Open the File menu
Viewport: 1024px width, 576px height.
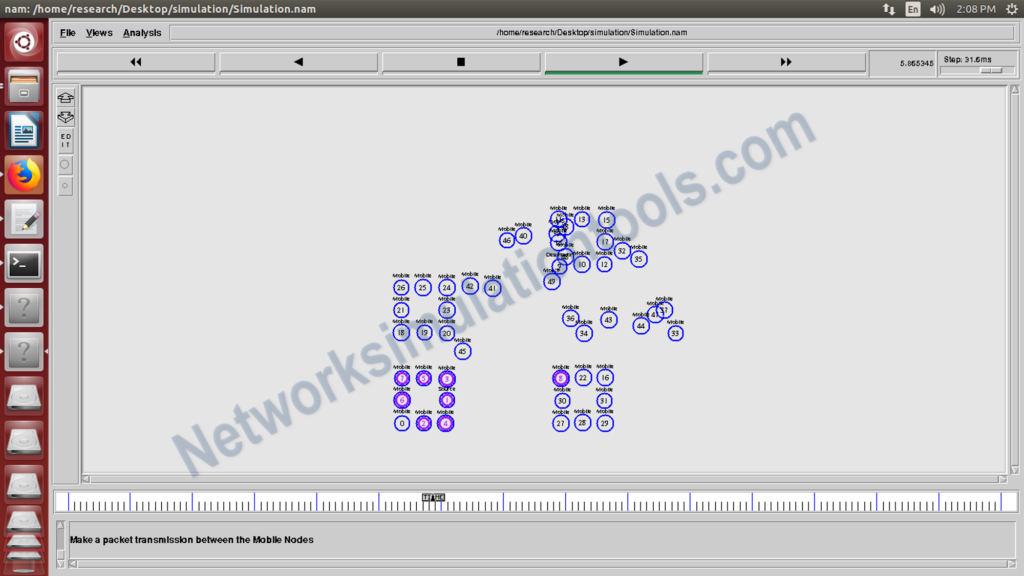[x=66, y=32]
